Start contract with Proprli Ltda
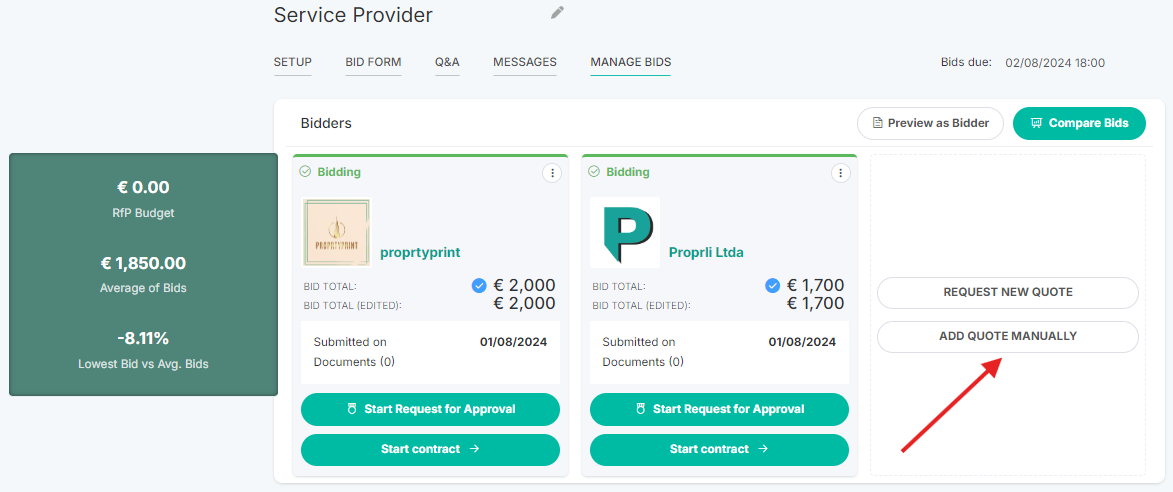This screenshot has width=1173, height=492. (x=719, y=449)
